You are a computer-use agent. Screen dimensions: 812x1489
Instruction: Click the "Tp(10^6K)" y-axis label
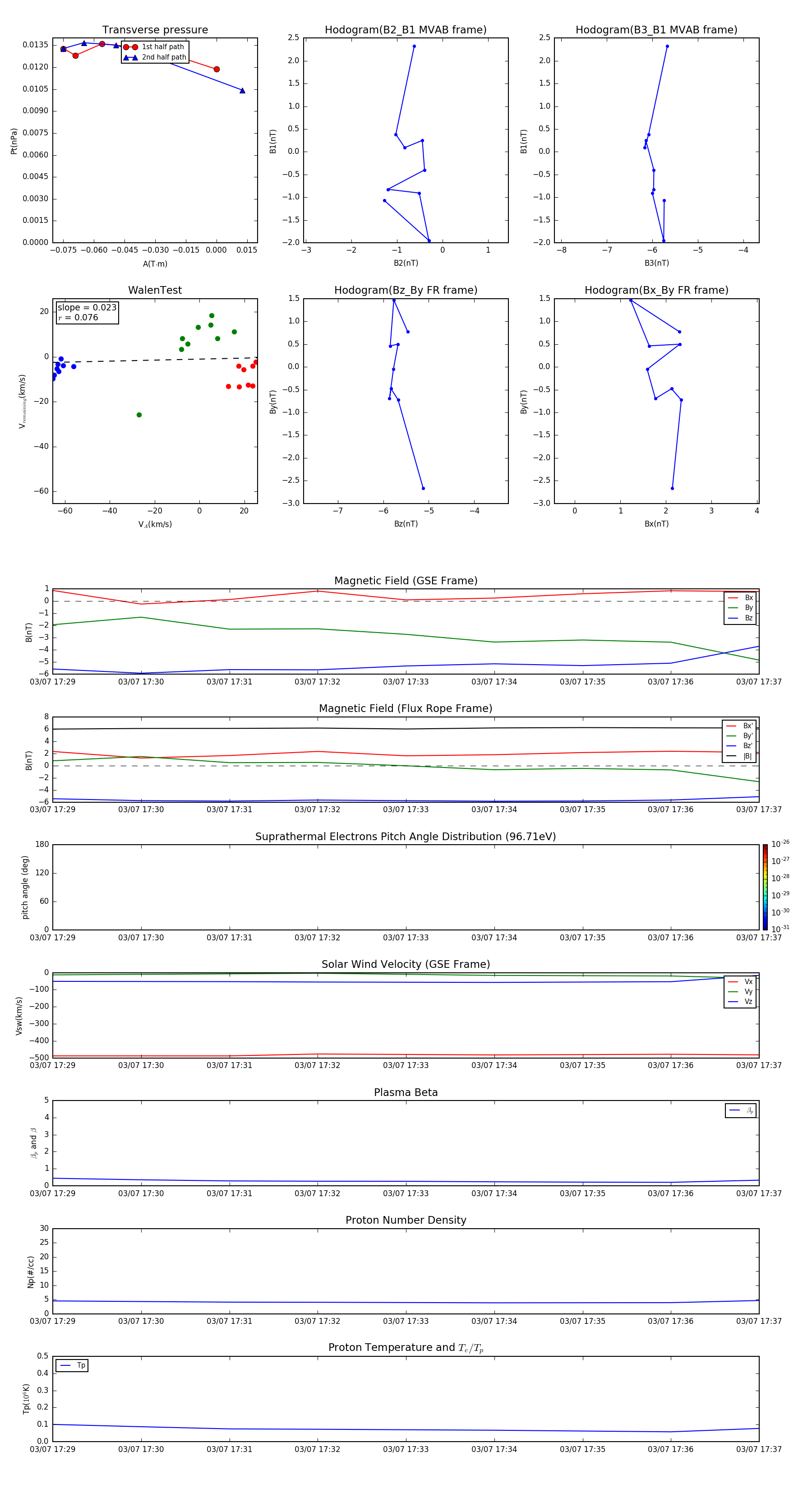pos(26,1399)
